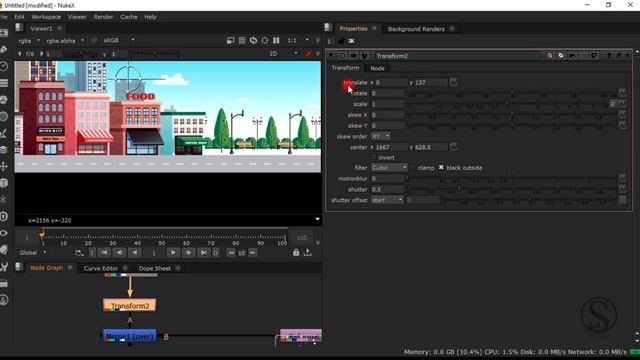640x360 pixels.
Task: Open the Node tab in Transform2 properties
Action: (377, 68)
